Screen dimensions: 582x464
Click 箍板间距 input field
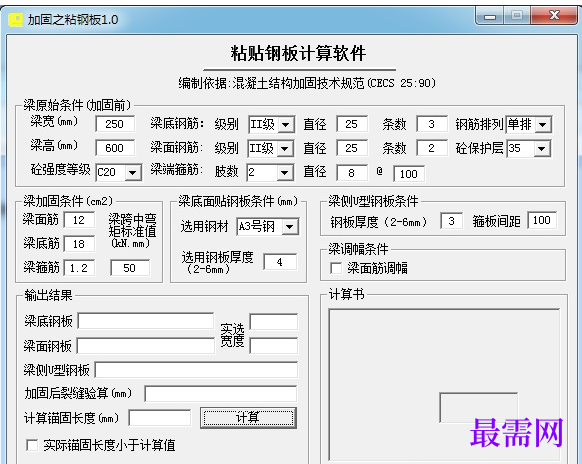542,220
